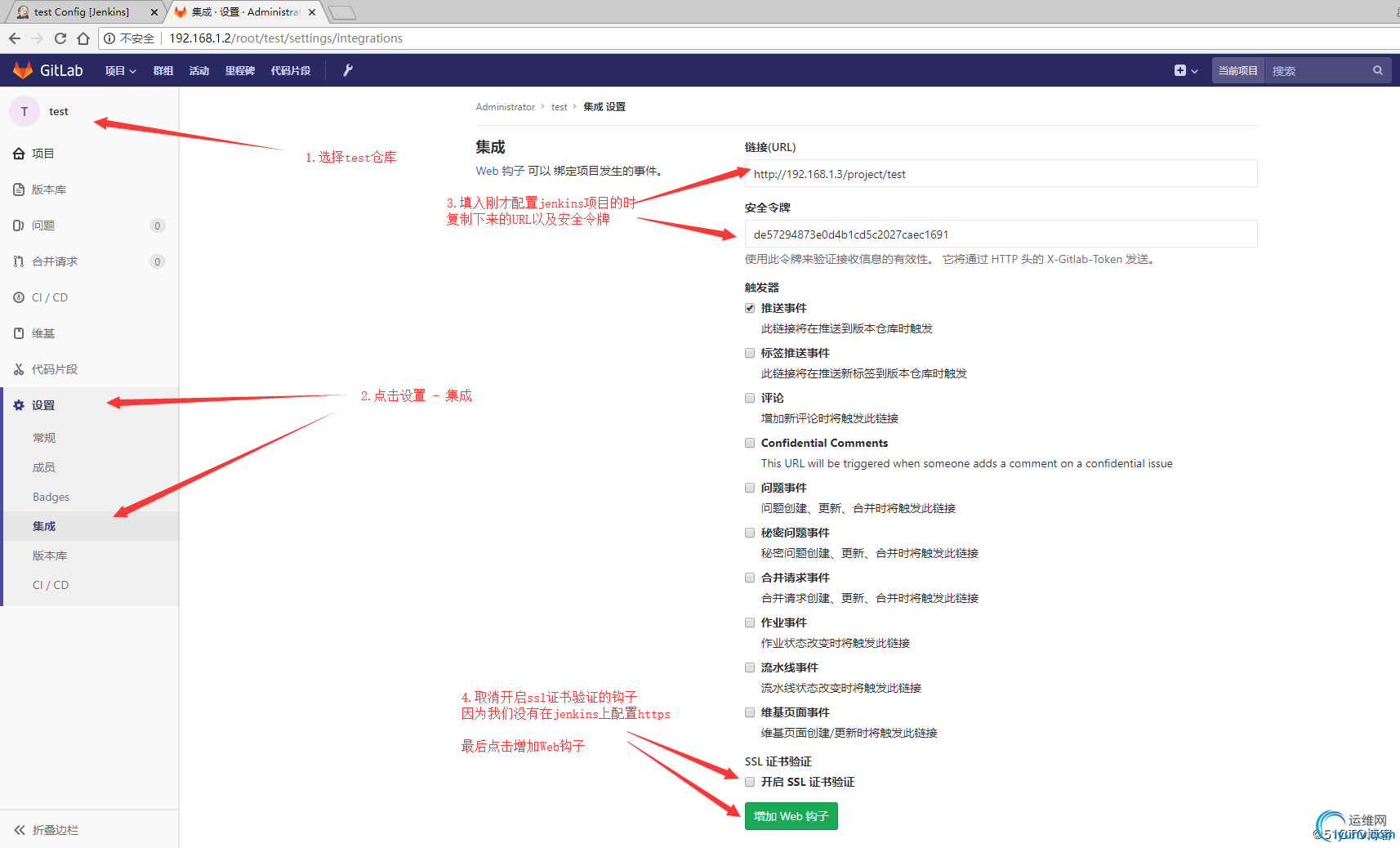
Task: Enable the 合并请求事件 checkbox
Action: 750,578
